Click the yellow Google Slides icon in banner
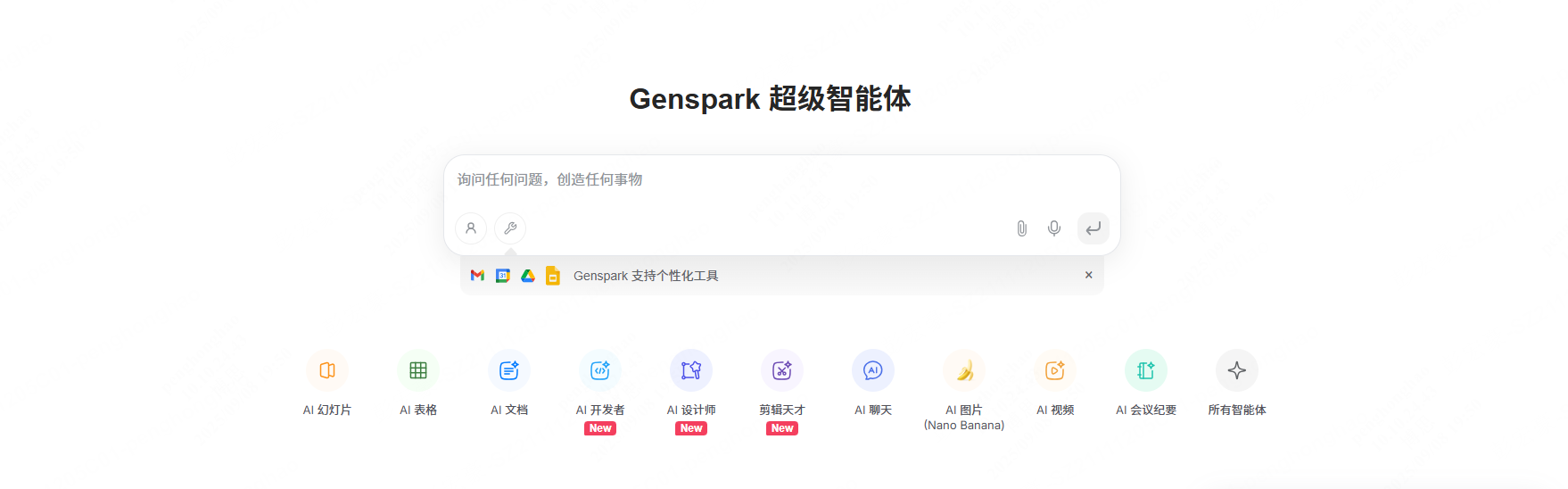 (553, 276)
